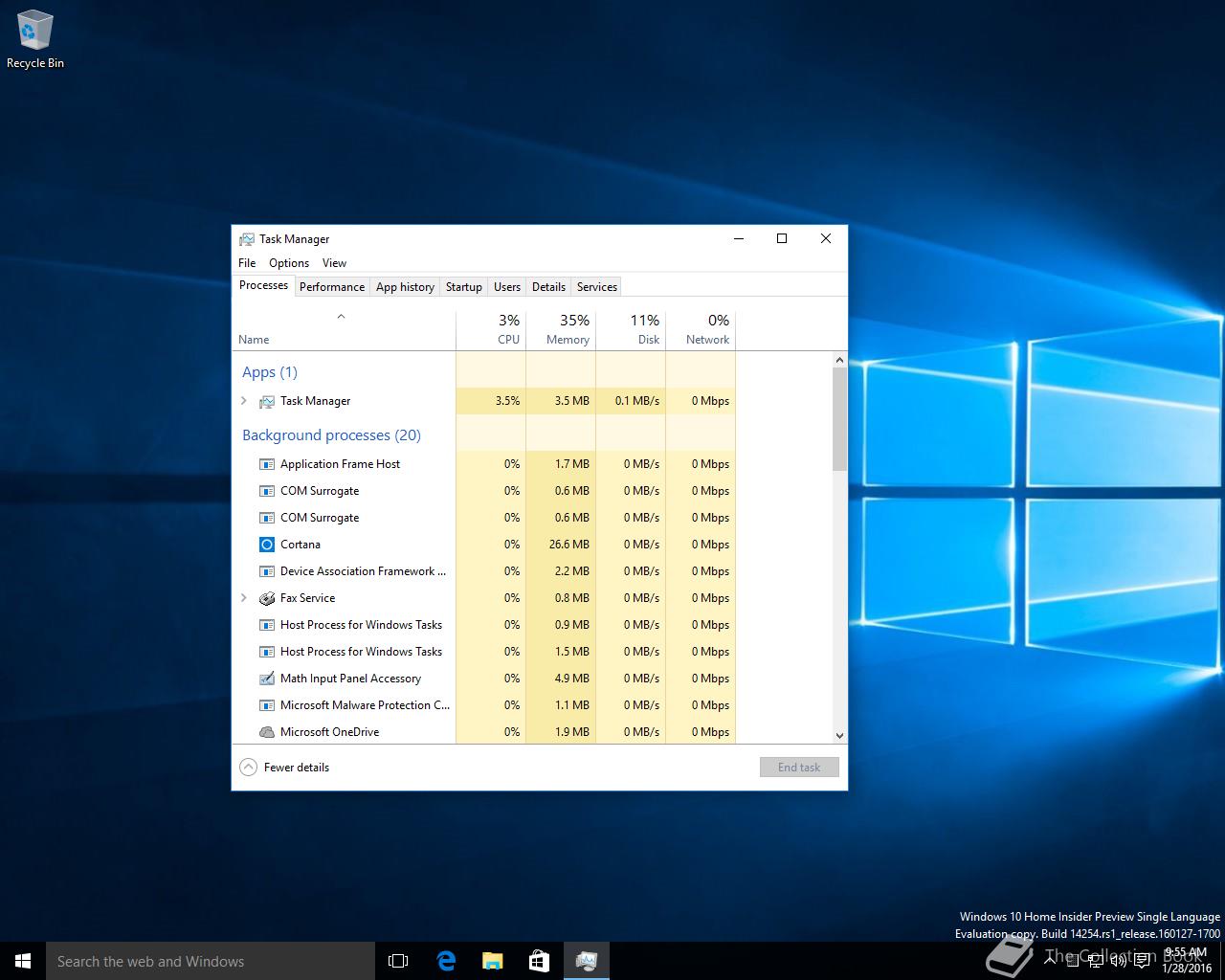Open the Options menu
This screenshot has width=1225, height=980.
click(x=289, y=263)
